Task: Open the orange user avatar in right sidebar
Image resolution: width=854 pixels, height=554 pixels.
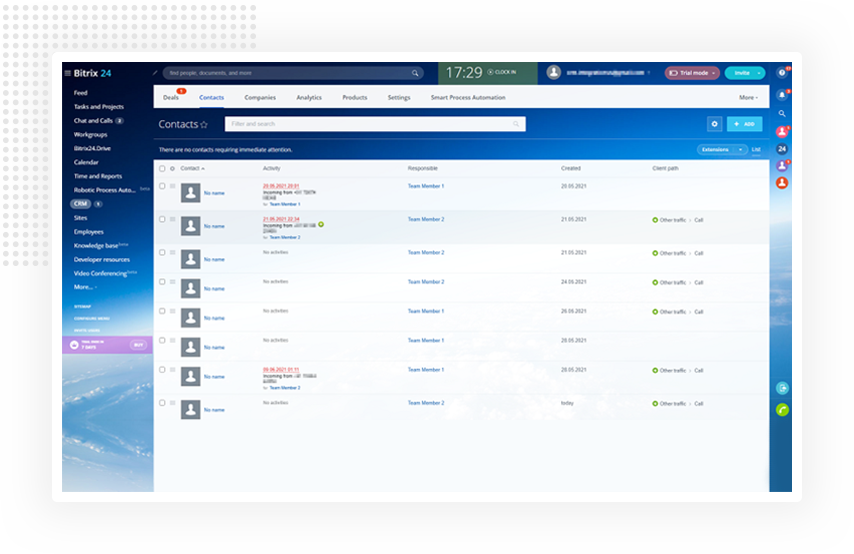Action: 782,182
